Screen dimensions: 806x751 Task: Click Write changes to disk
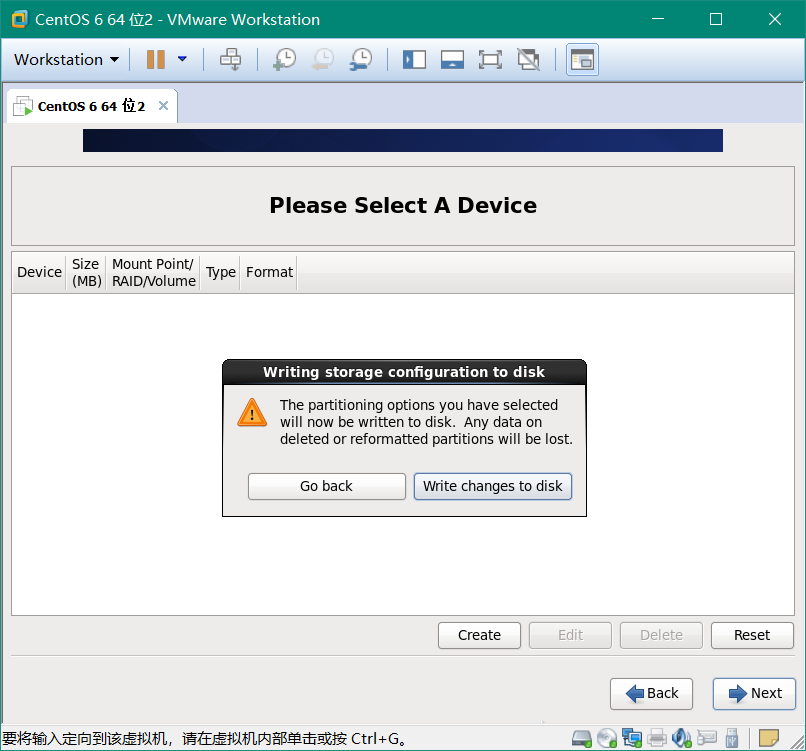pyautogui.click(x=492, y=486)
